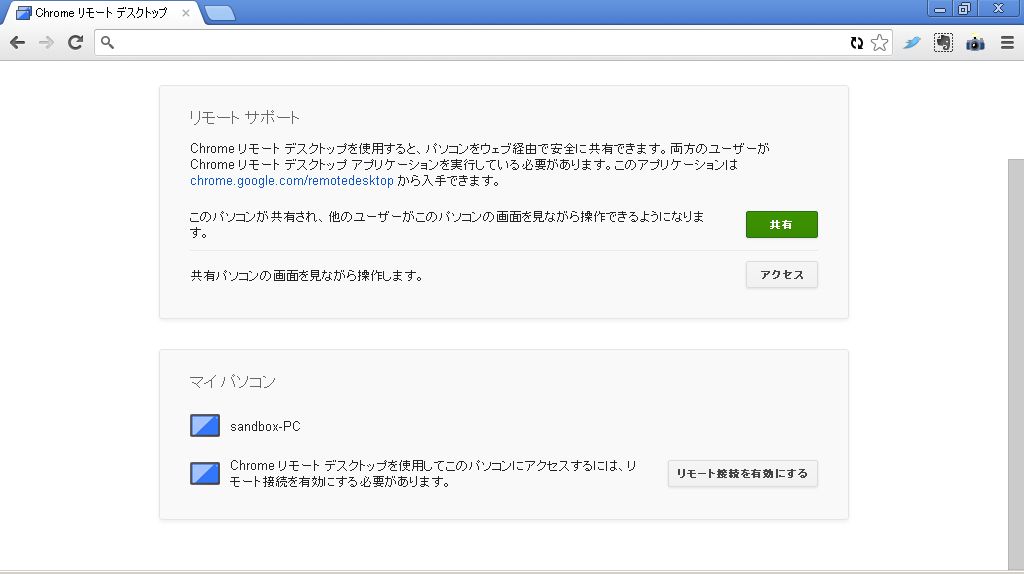Viewport: 1024px width, 574px height.
Task: Click the vertical scrollbar on the page
Action: pyautogui.click(x=1016, y=366)
